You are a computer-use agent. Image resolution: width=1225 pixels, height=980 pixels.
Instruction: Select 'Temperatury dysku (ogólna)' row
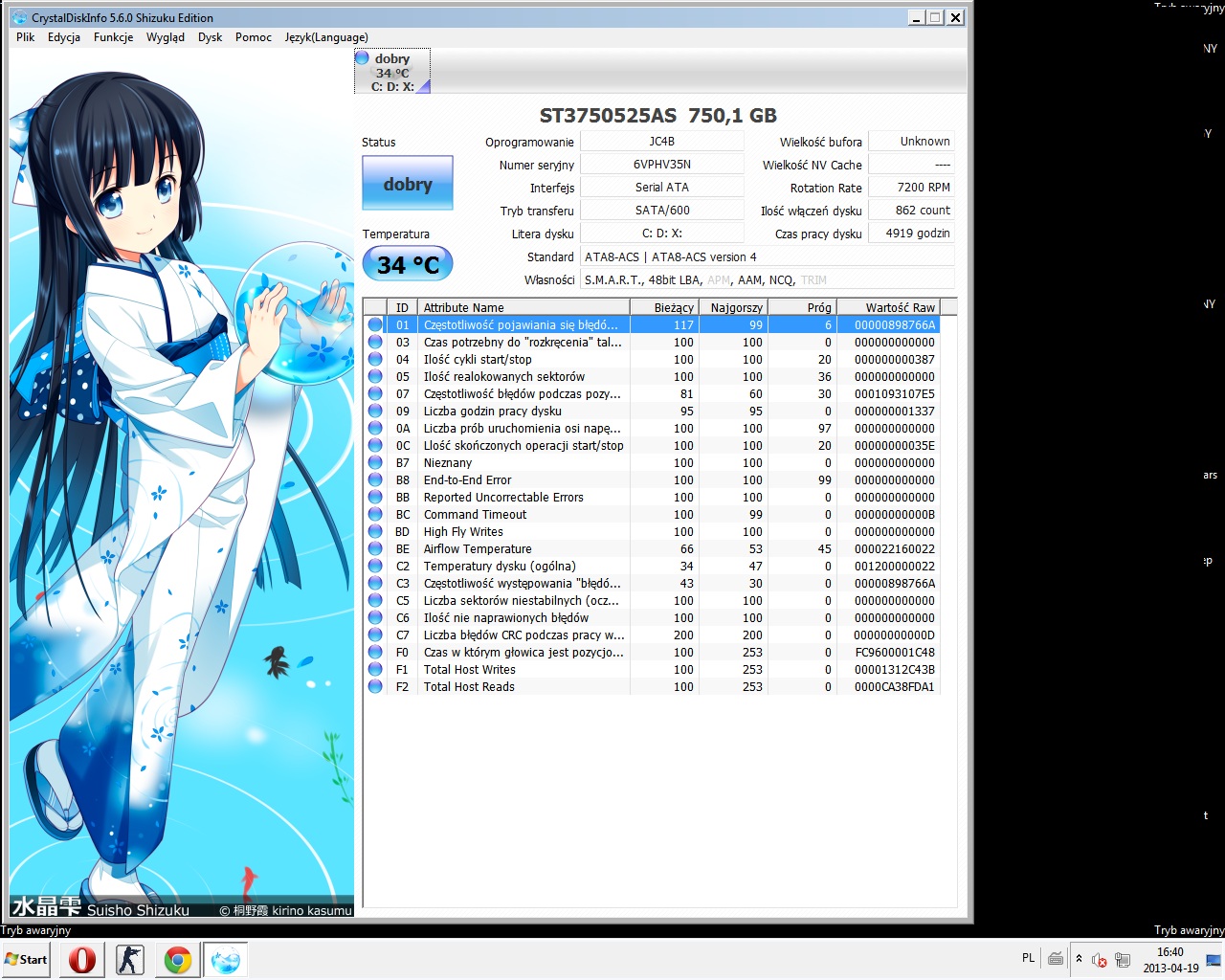click(652, 567)
